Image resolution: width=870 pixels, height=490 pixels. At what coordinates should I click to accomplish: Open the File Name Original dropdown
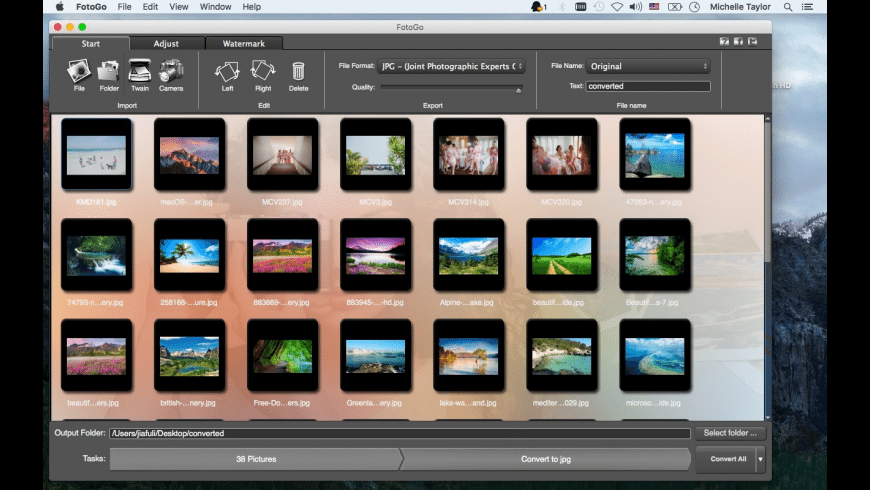pyautogui.click(x=648, y=66)
